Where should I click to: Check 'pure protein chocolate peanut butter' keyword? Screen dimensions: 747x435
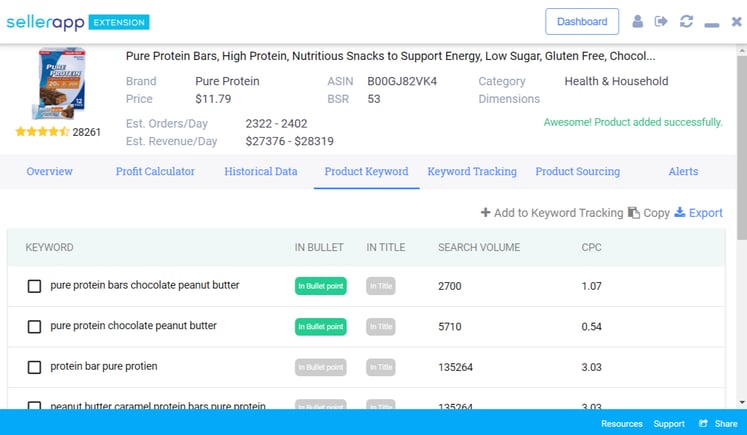pos(34,326)
